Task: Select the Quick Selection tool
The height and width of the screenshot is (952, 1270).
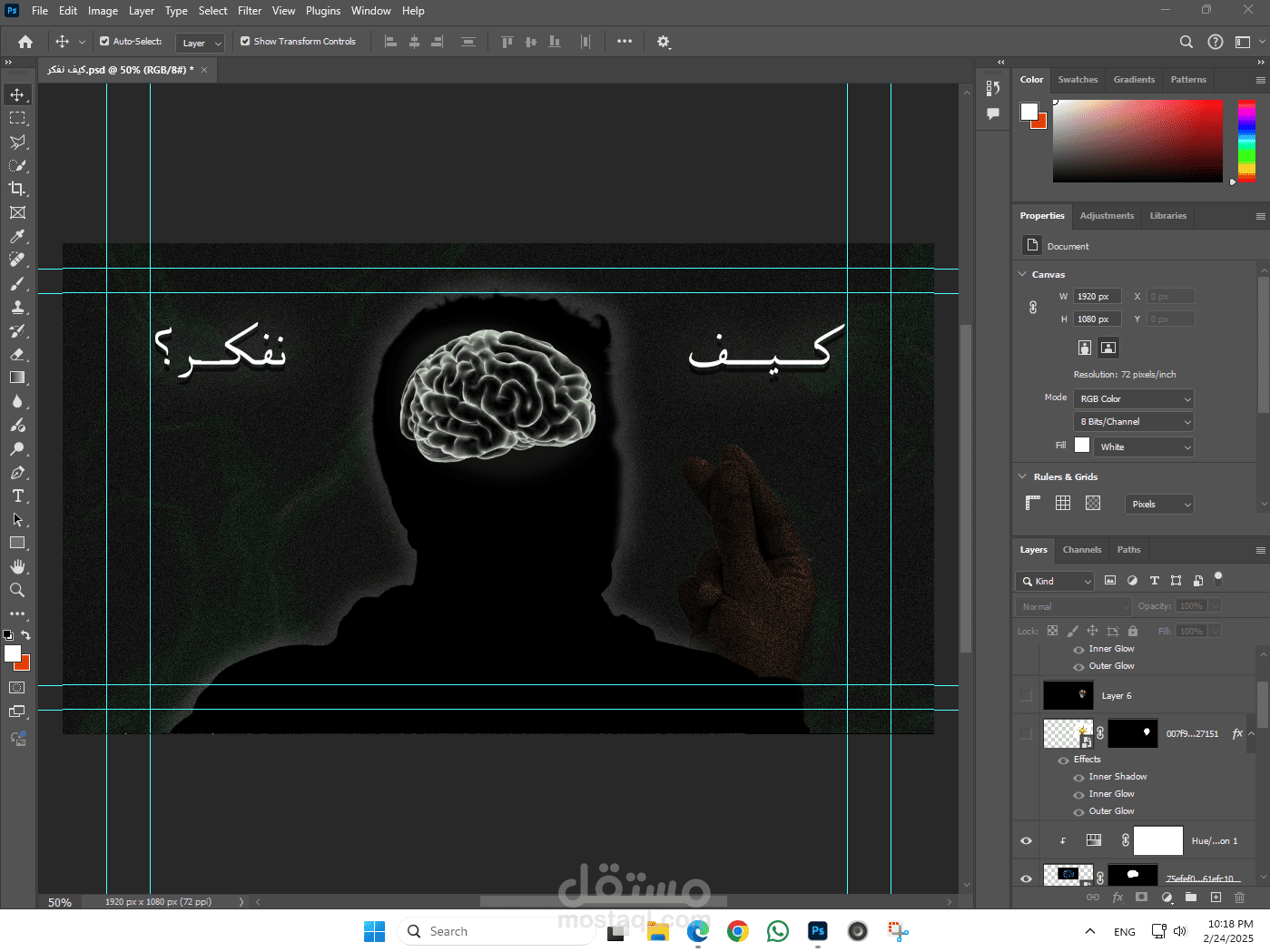Action: point(17,165)
